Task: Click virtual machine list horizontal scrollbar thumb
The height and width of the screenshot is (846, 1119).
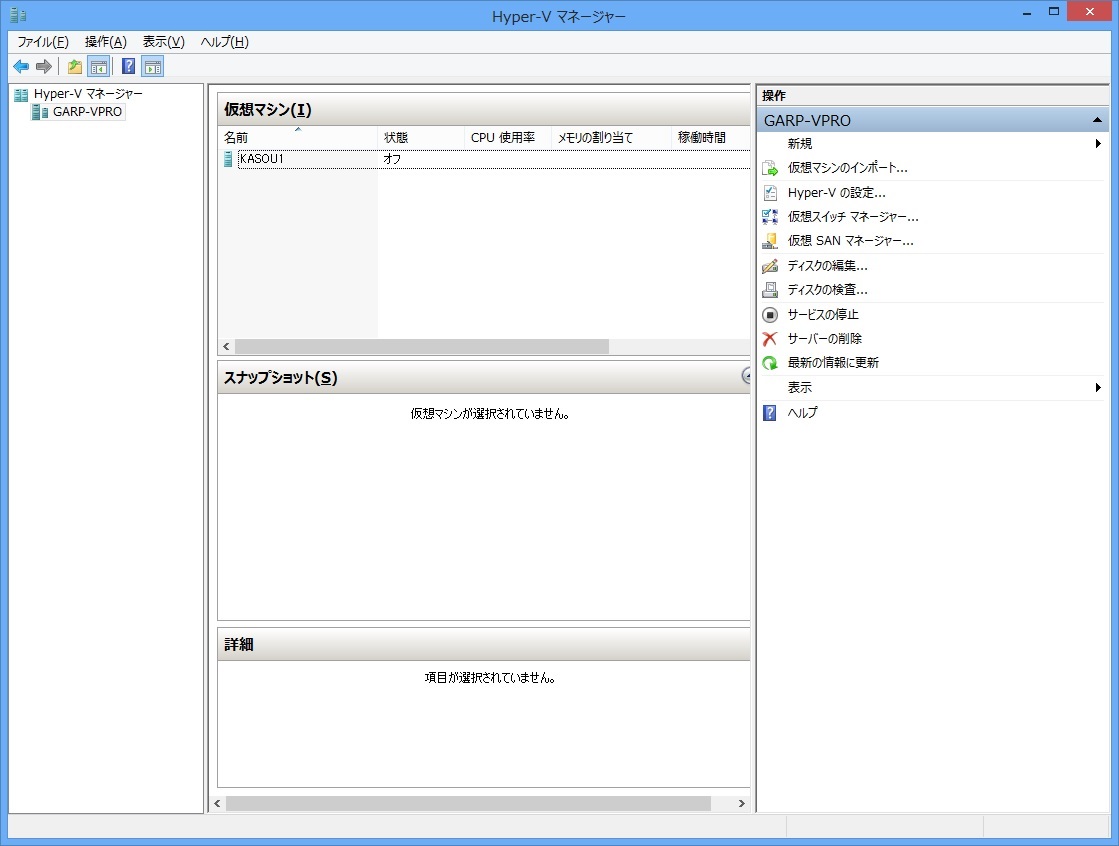Action: [x=422, y=346]
